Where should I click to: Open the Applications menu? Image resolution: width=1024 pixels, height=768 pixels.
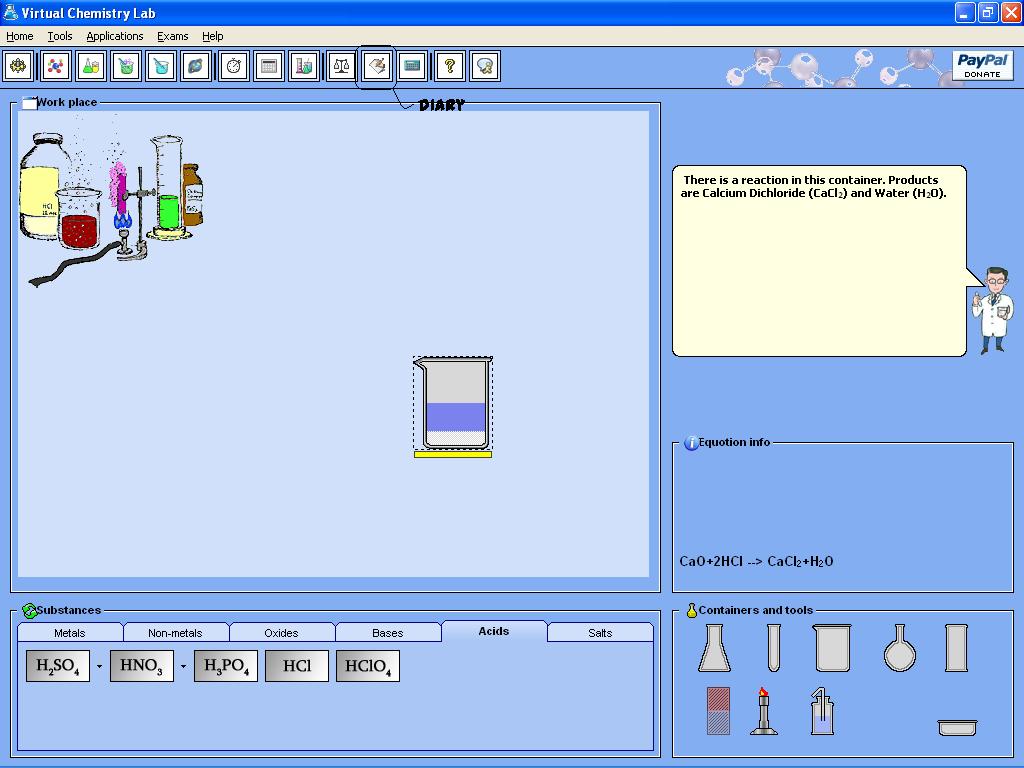point(115,36)
